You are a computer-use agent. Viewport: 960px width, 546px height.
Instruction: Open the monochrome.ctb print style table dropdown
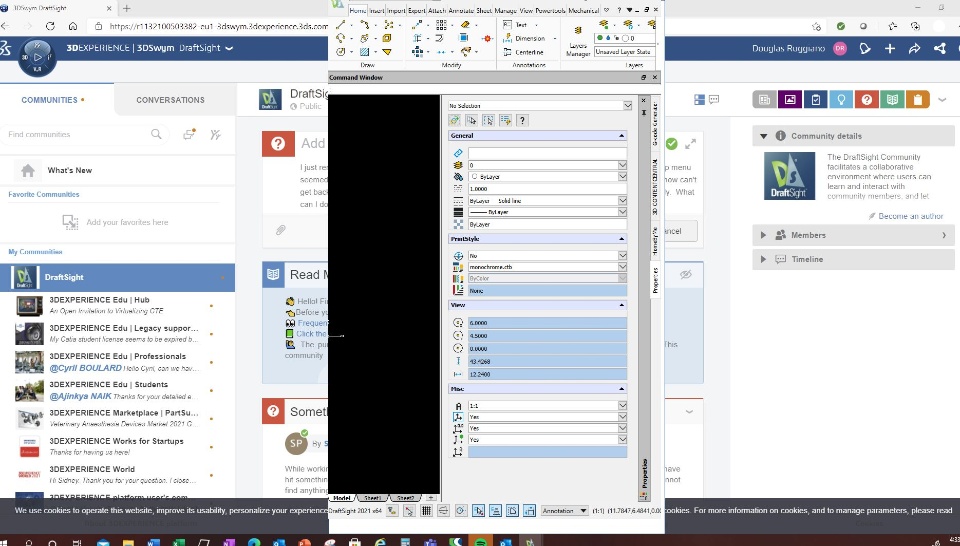tap(547, 267)
